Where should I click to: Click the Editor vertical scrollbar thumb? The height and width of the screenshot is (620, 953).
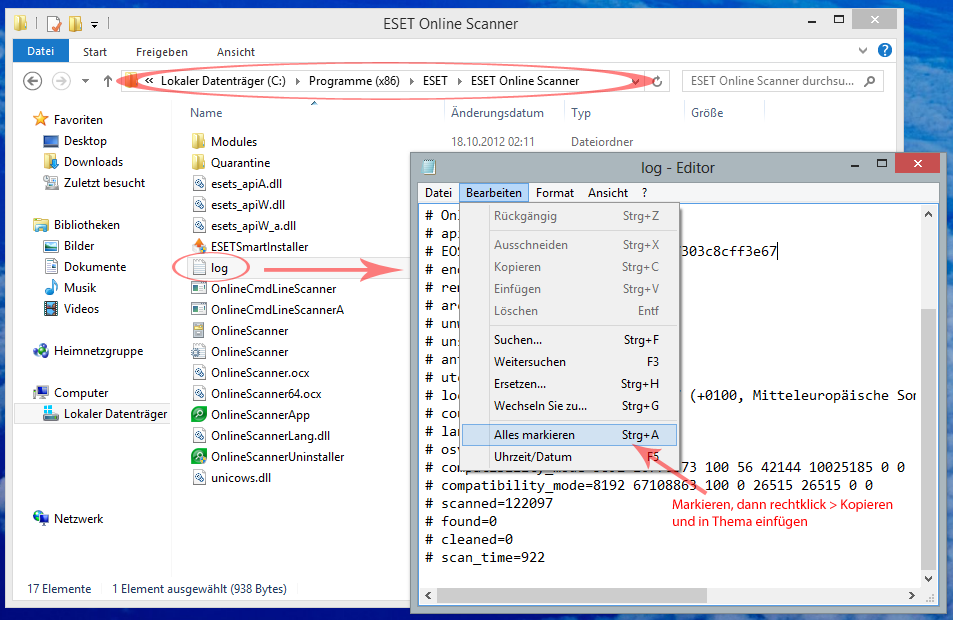(x=928, y=438)
